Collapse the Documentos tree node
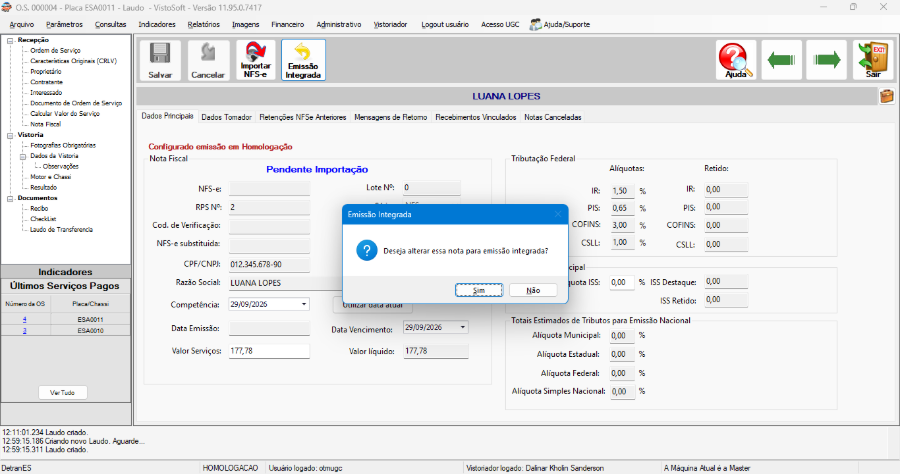900x474 pixels. pos(10,199)
